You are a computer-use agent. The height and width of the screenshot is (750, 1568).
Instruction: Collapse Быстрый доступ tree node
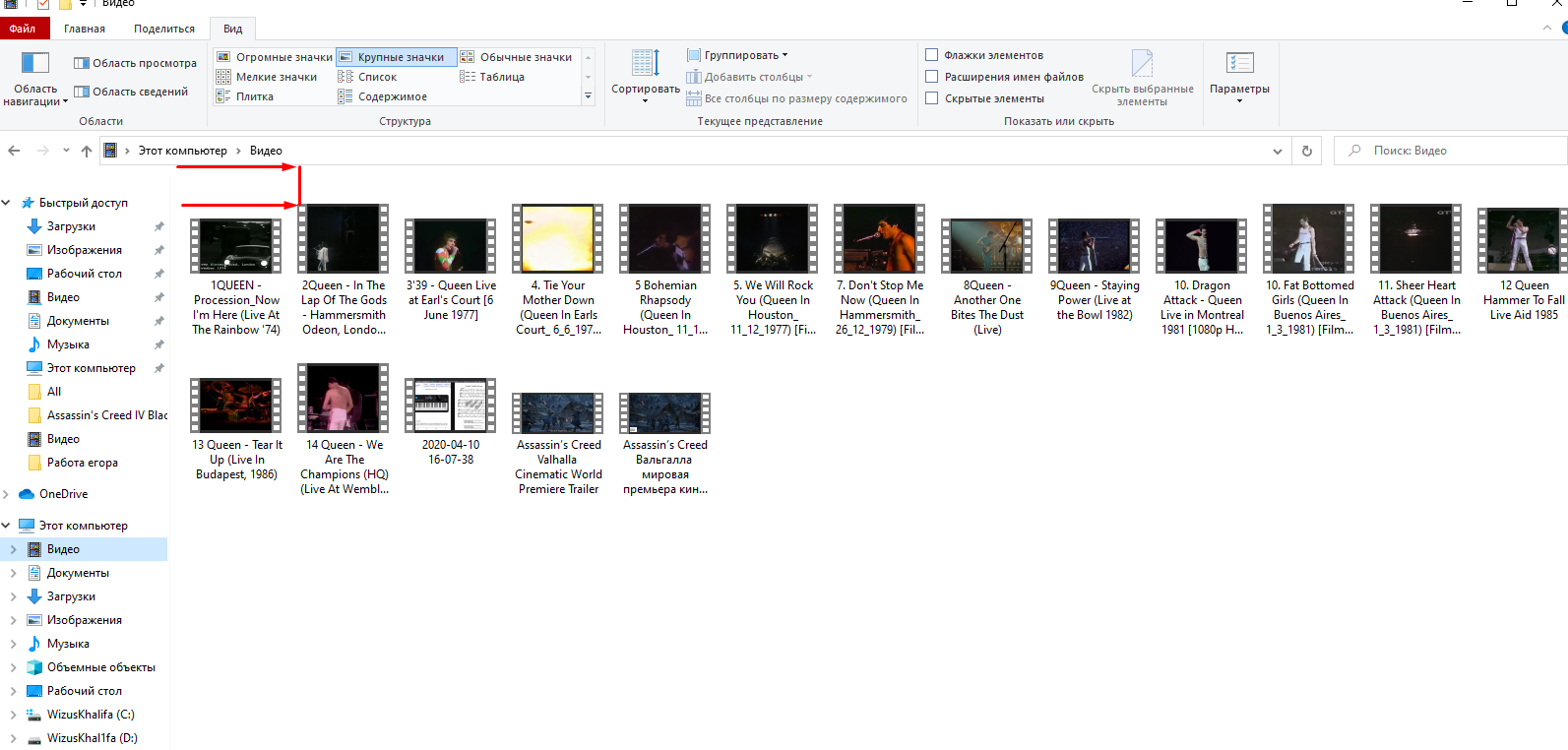[6, 203]
